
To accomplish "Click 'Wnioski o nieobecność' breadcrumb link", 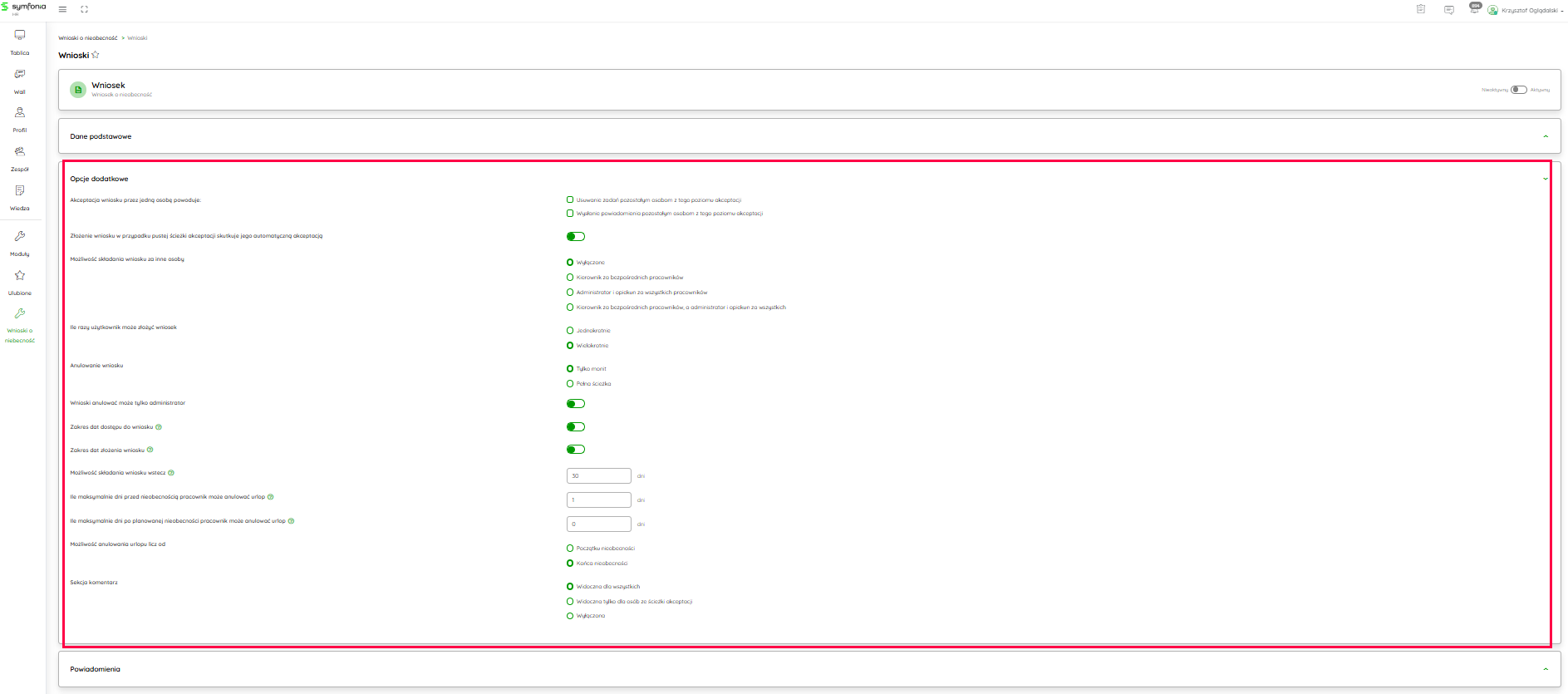I will (87, 38).
